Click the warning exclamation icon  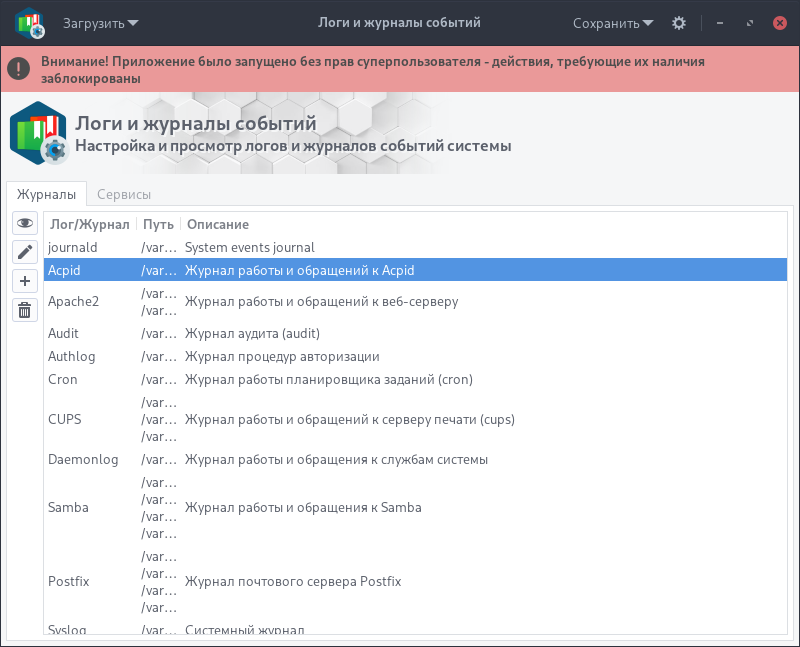(x=19, y=68)
